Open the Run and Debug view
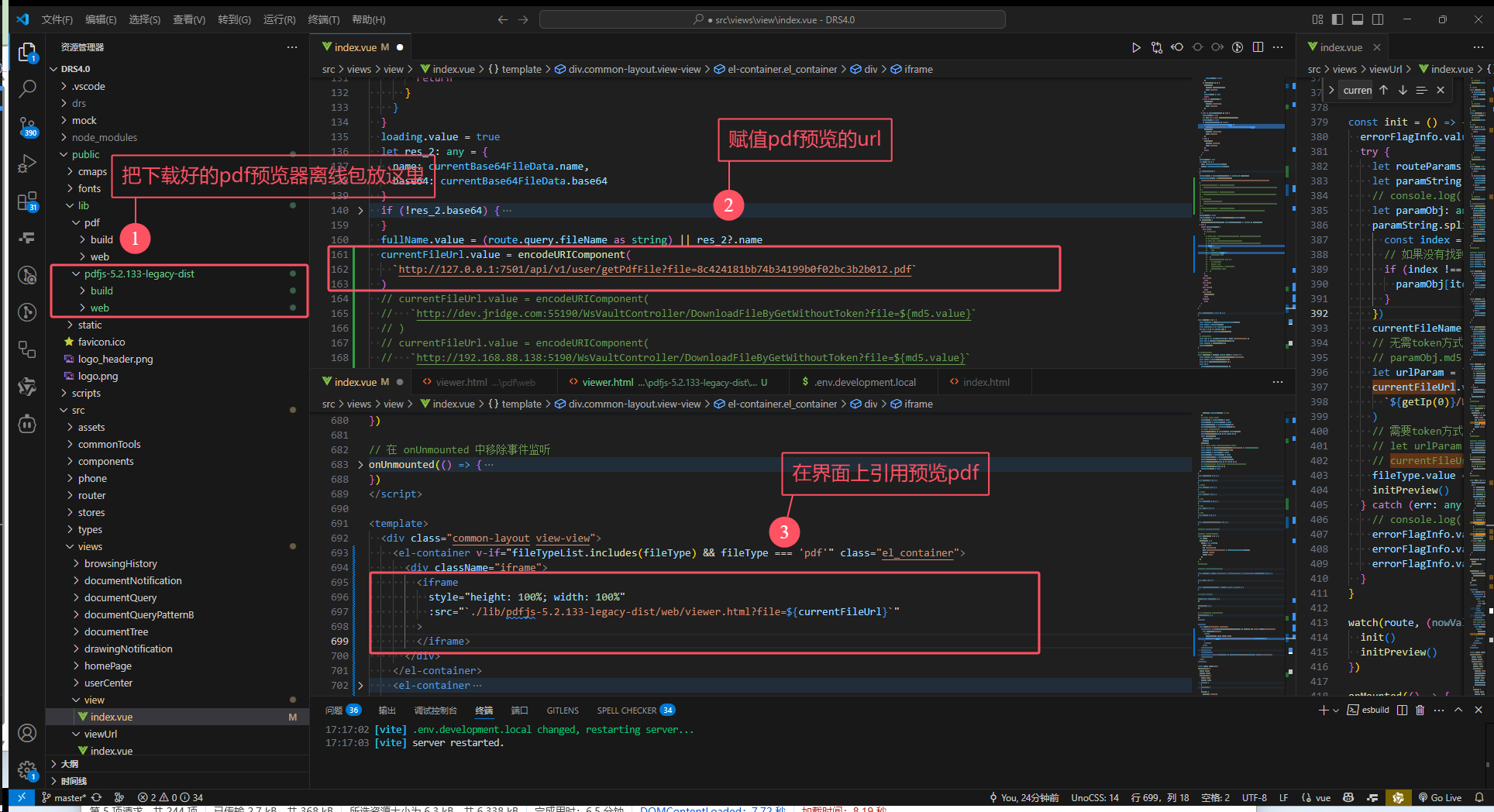 coord(27,163)
